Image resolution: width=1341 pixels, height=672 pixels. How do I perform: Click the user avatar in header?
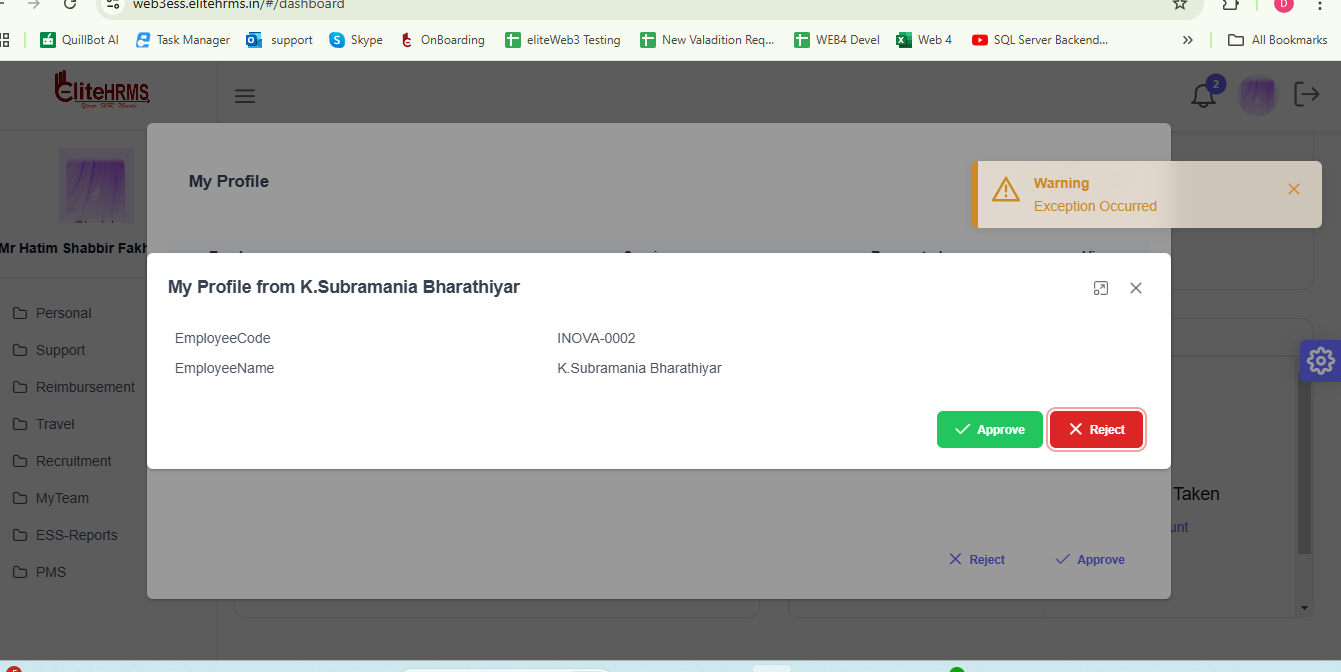pos(1257,96)
